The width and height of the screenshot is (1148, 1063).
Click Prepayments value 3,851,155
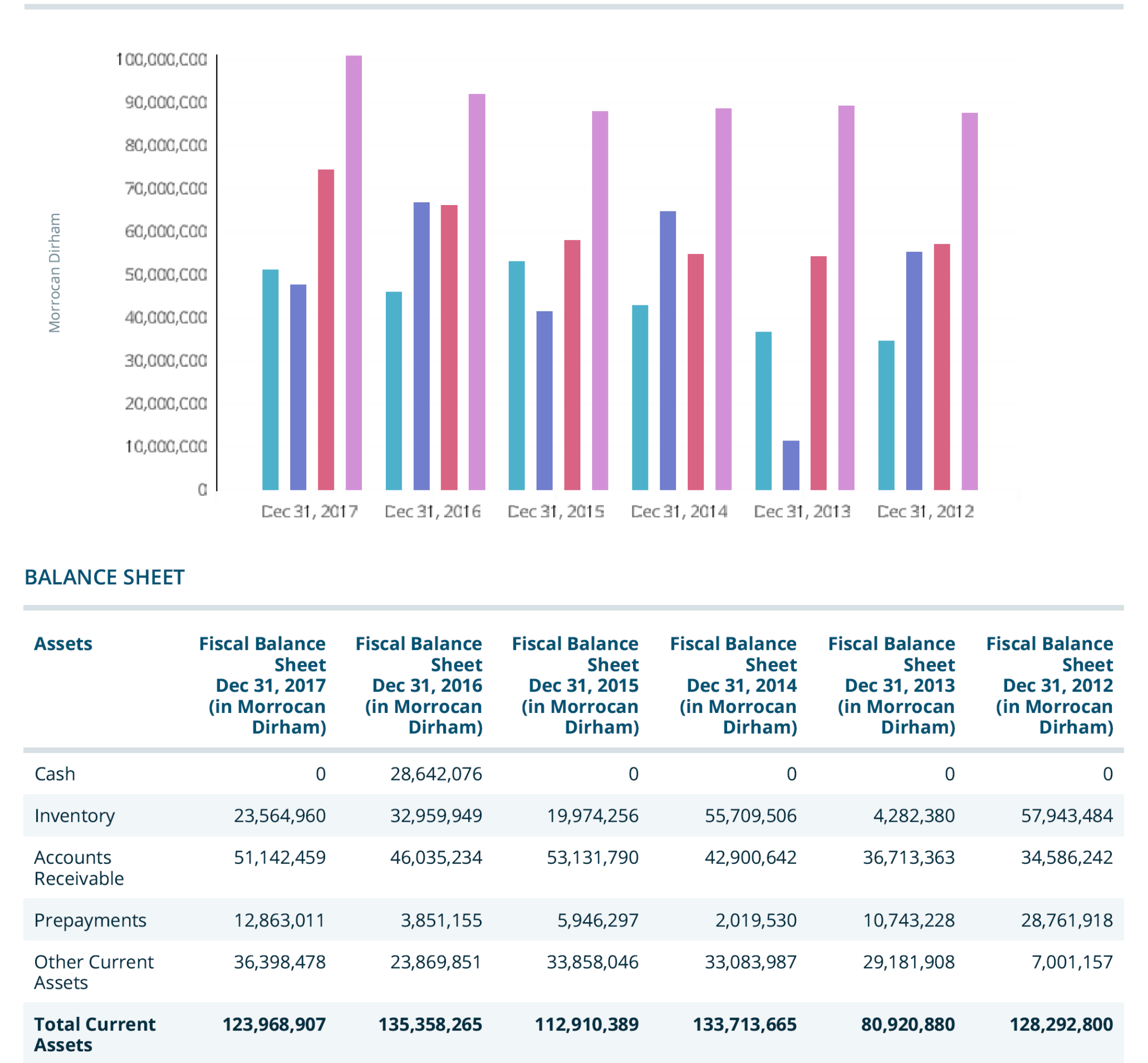tap(441, 920)
